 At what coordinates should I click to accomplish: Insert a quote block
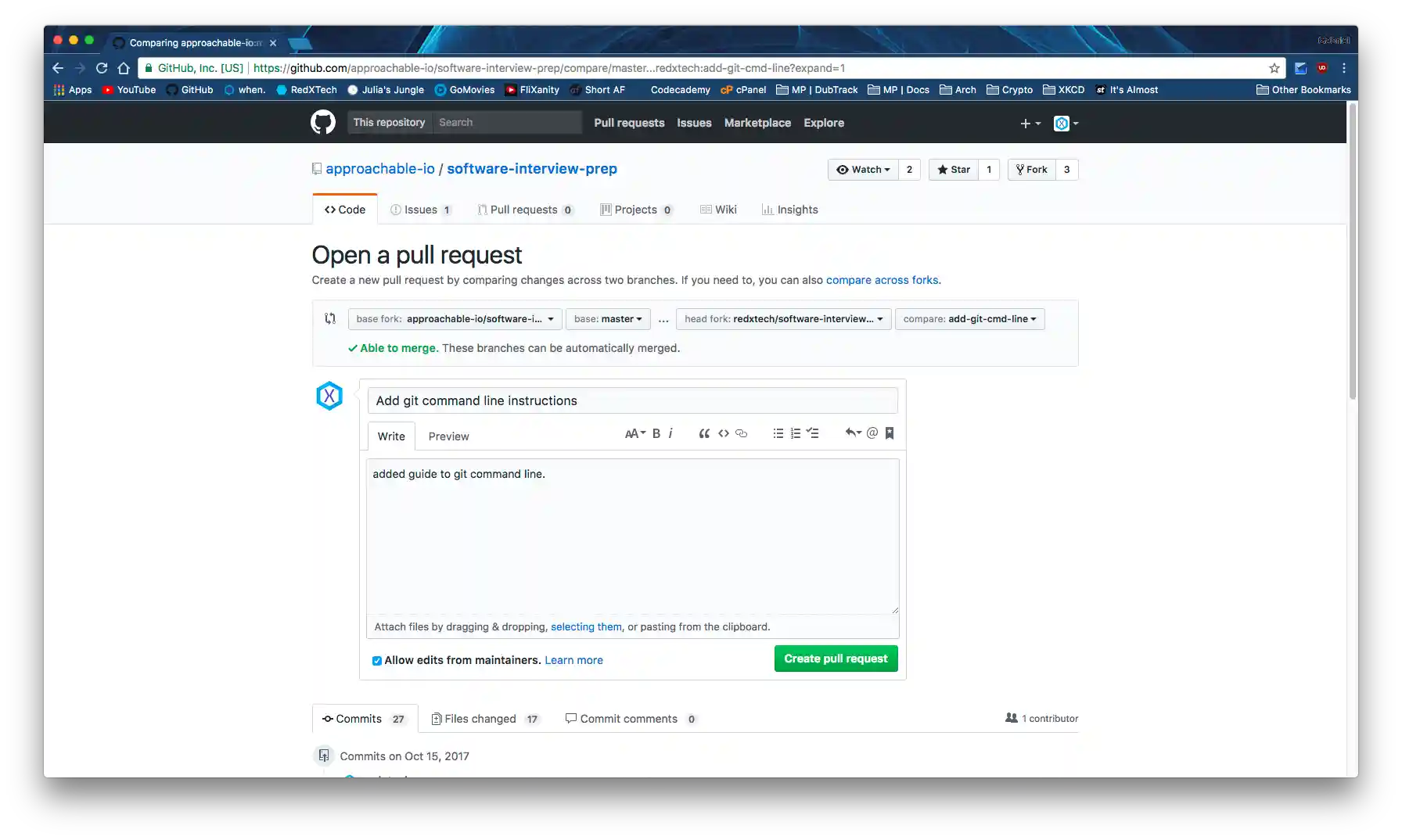coord(704,433)
